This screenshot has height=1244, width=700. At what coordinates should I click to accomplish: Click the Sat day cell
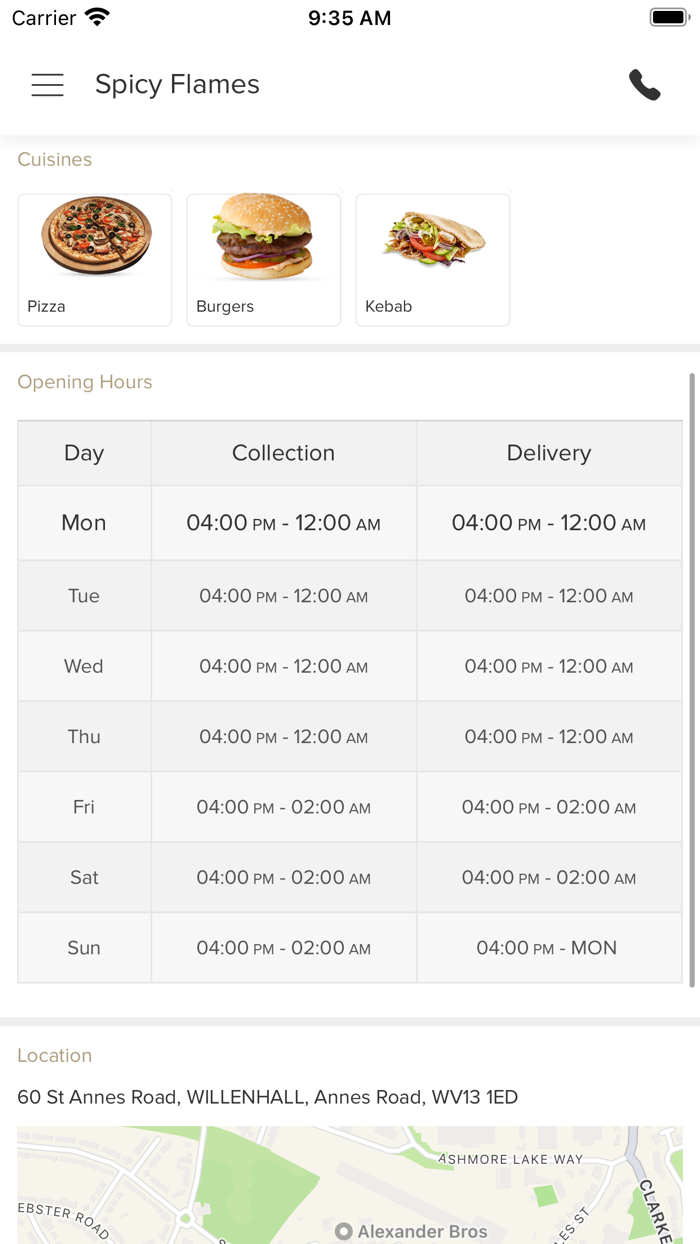[84, 877]
